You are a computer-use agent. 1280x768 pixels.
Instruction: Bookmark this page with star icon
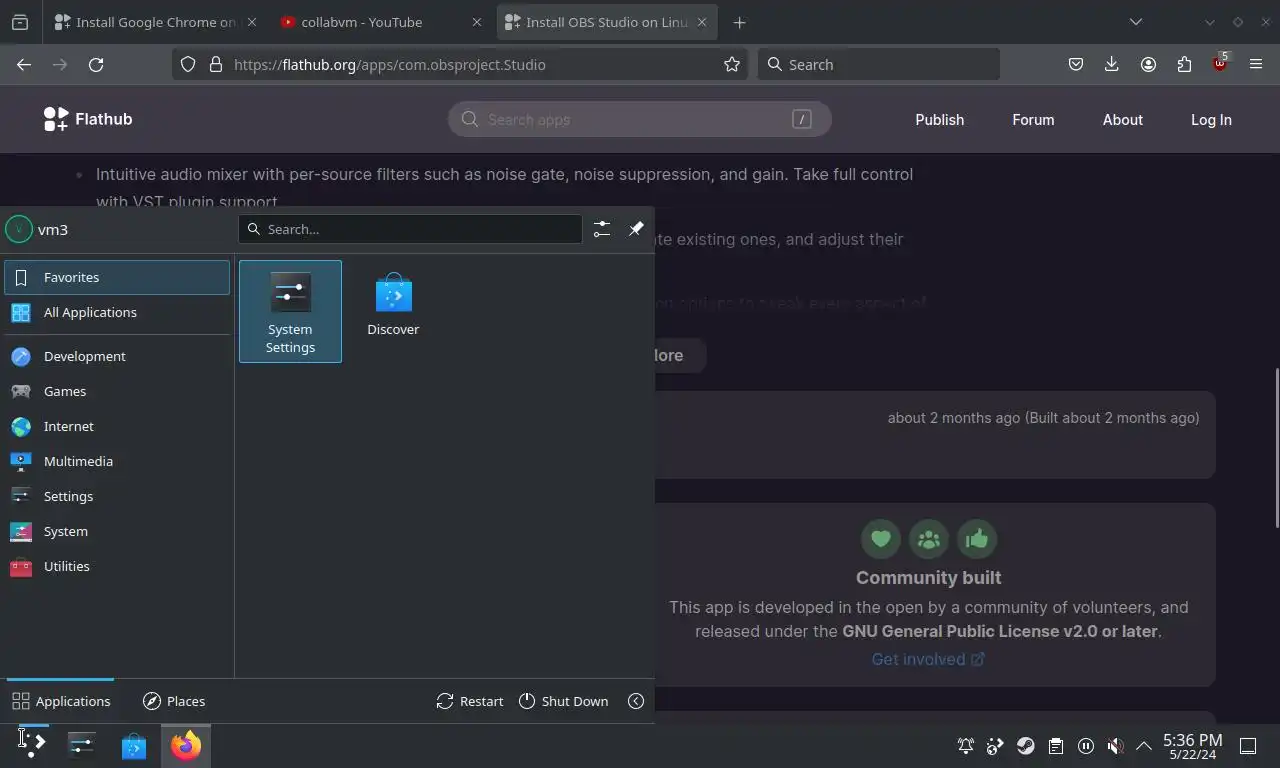732,64
